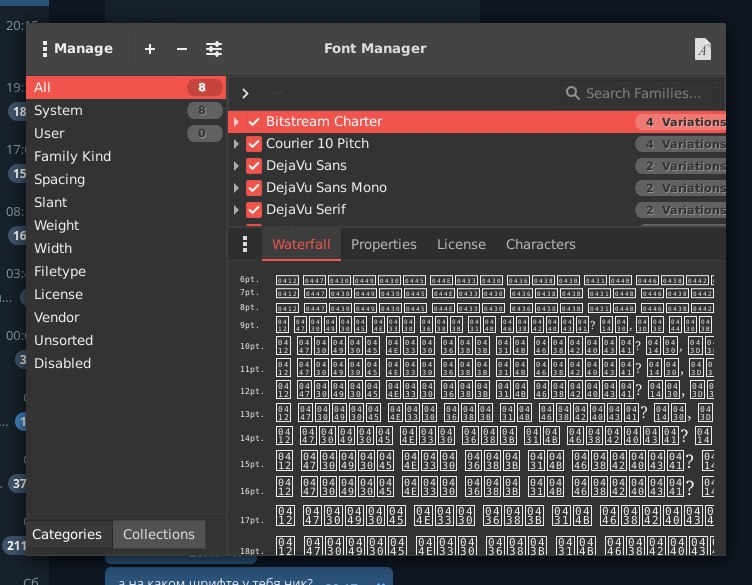The image size is (752, 585).
Task: Expand Bitstream Charter variations
Action: 236,122
